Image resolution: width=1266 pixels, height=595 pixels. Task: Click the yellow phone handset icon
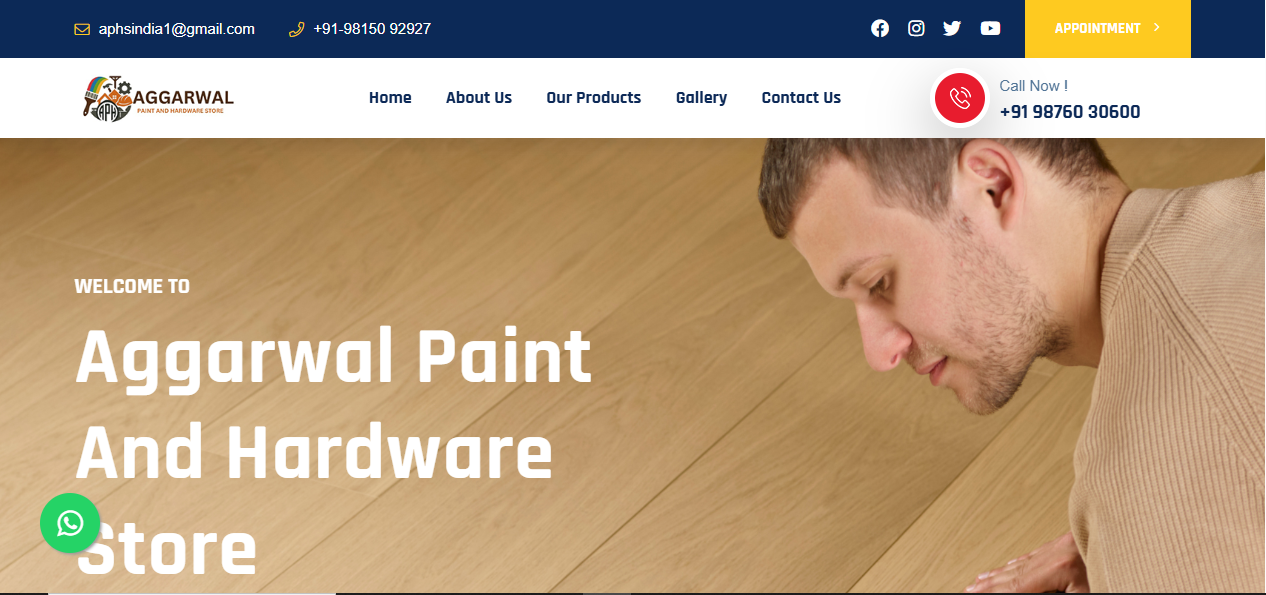[296, 29]
